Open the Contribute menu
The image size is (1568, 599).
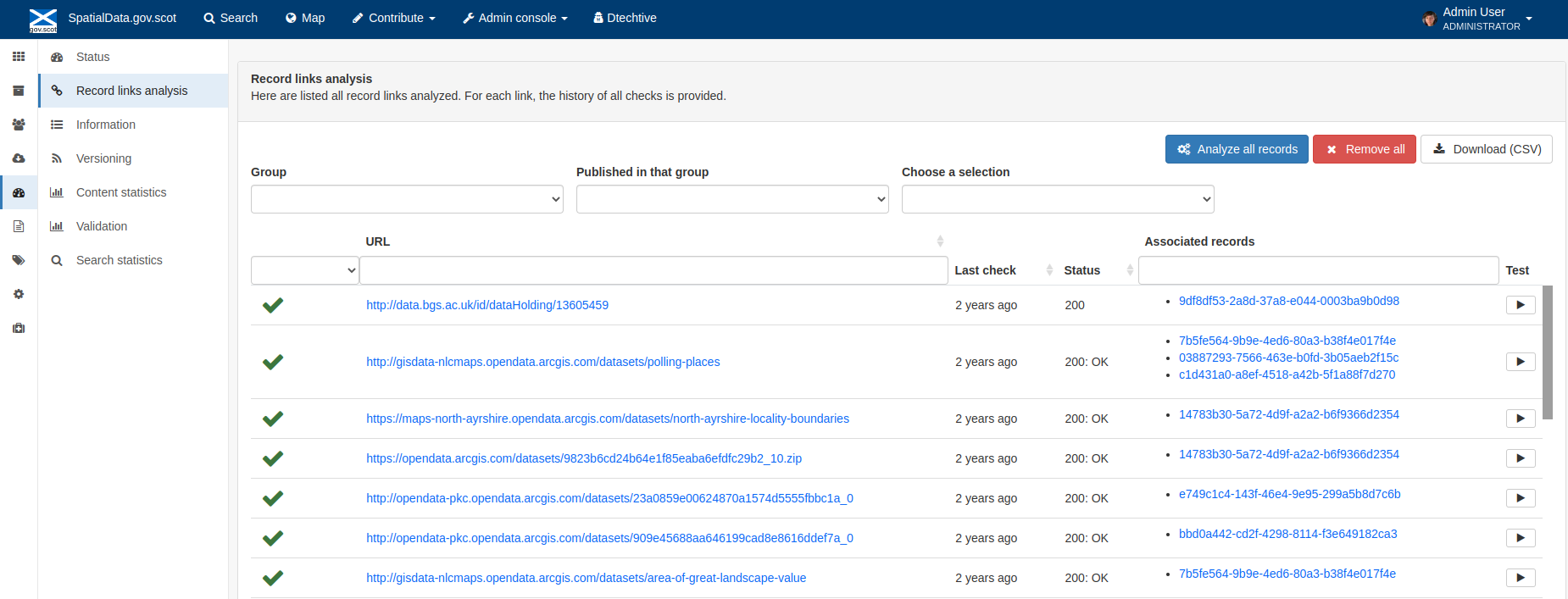click(x=394, y=18)
